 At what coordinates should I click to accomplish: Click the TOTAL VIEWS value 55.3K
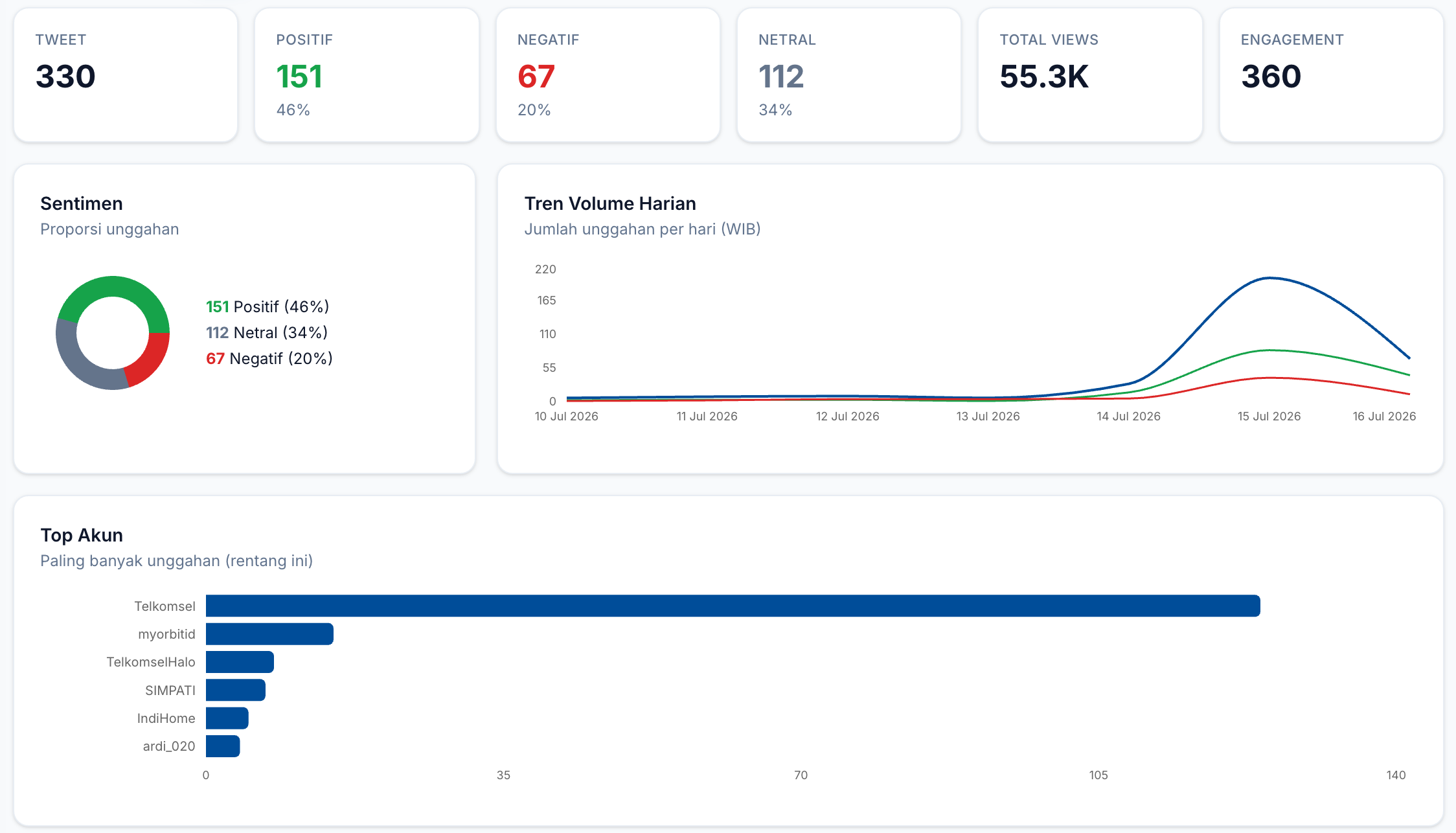(x=1044, y=76)
